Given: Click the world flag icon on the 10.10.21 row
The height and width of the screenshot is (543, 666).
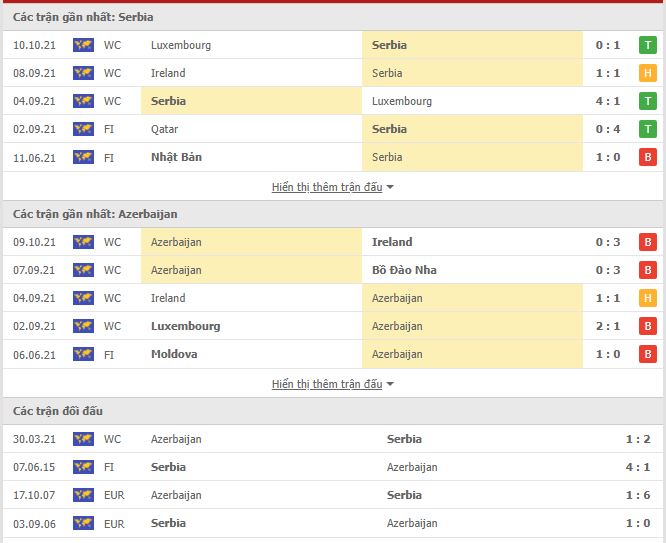Looking at the screenshot, I should (83, 45).
